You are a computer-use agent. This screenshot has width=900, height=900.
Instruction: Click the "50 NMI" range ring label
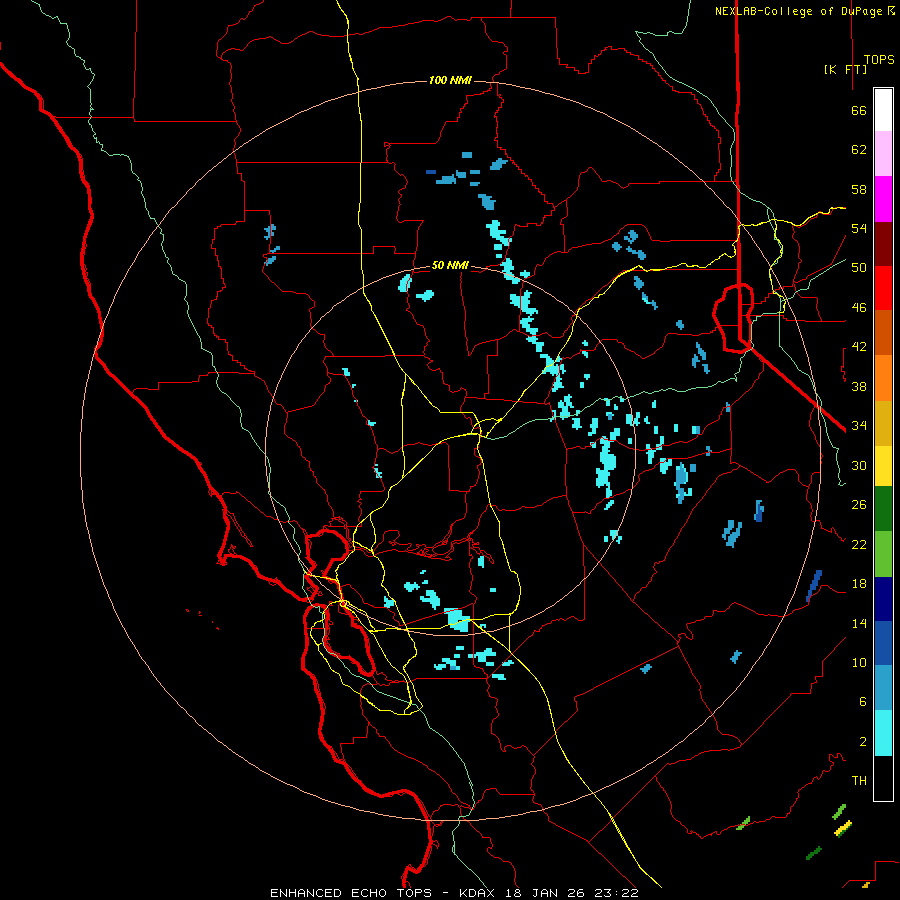pyautogui.click(x=450, y=265)
